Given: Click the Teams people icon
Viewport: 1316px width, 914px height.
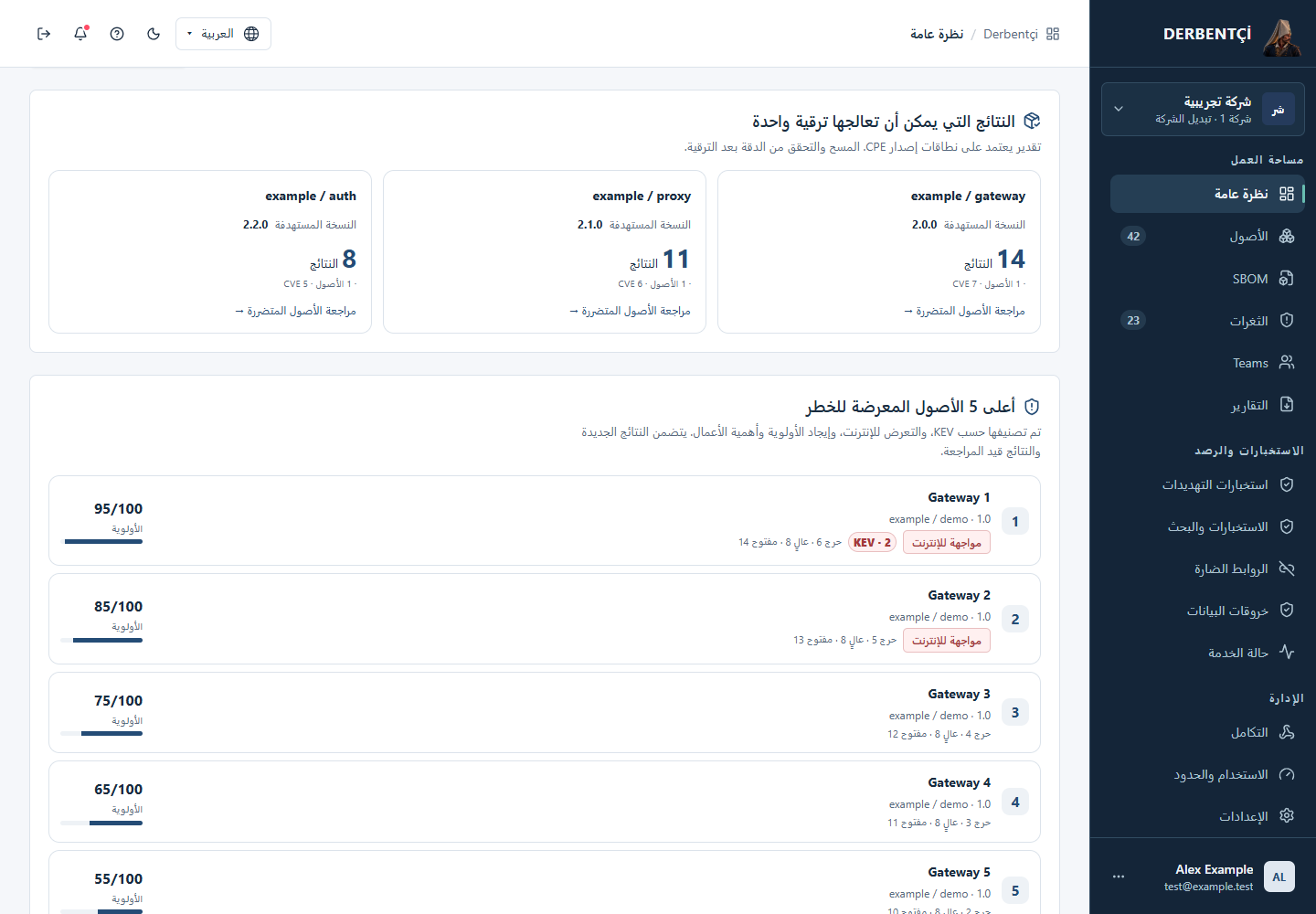Looking at the screenshot, I should coord(1287,363).
